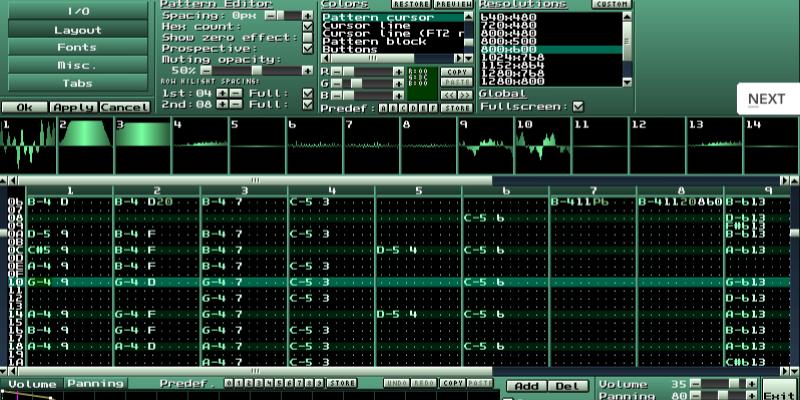Screen dimensions: 800x400
Task: Select instrument waveform thumbnail 2
Action: click(x=86, y=146)
